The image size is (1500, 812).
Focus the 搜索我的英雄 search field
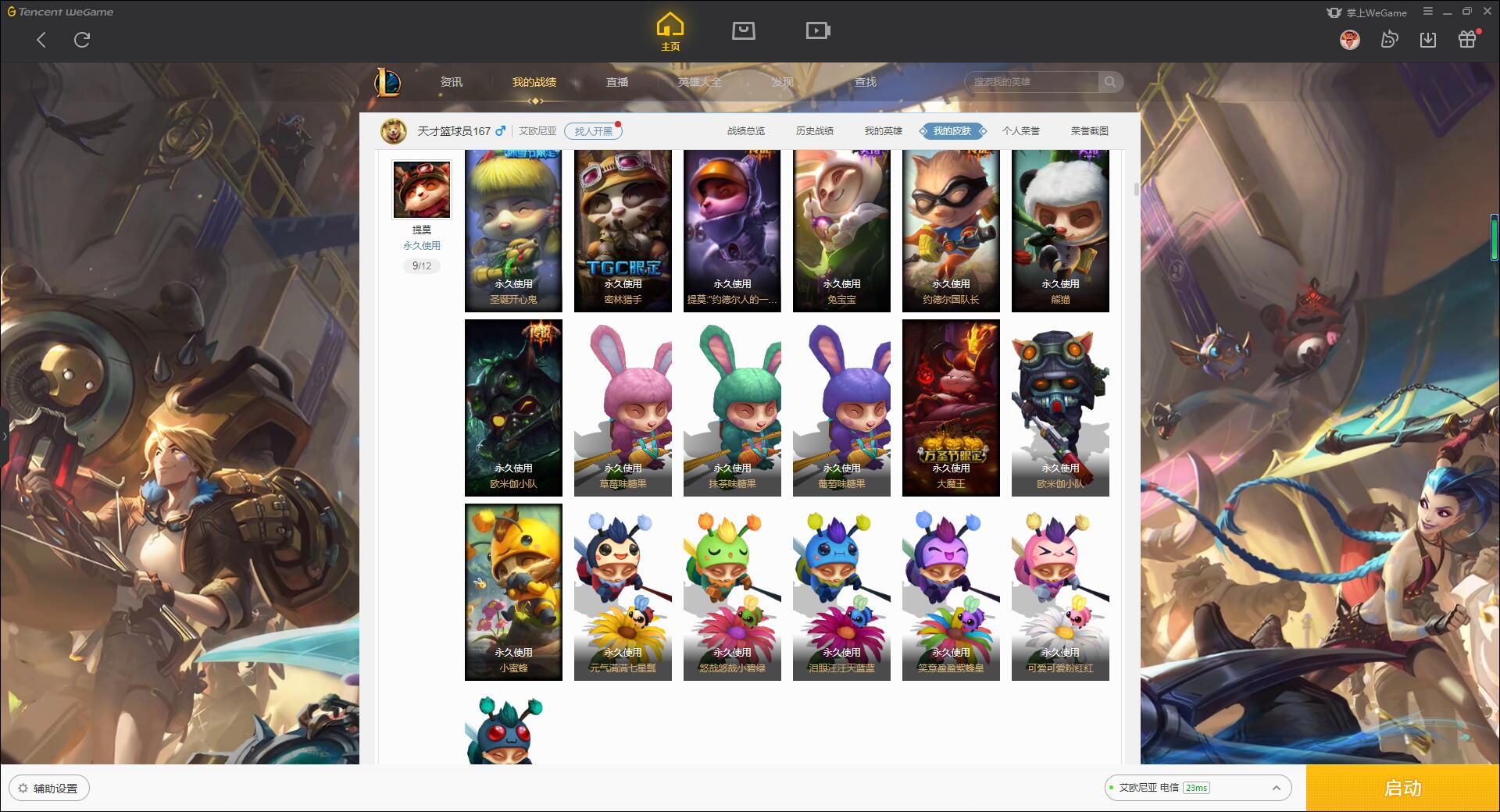[1031, 82]
